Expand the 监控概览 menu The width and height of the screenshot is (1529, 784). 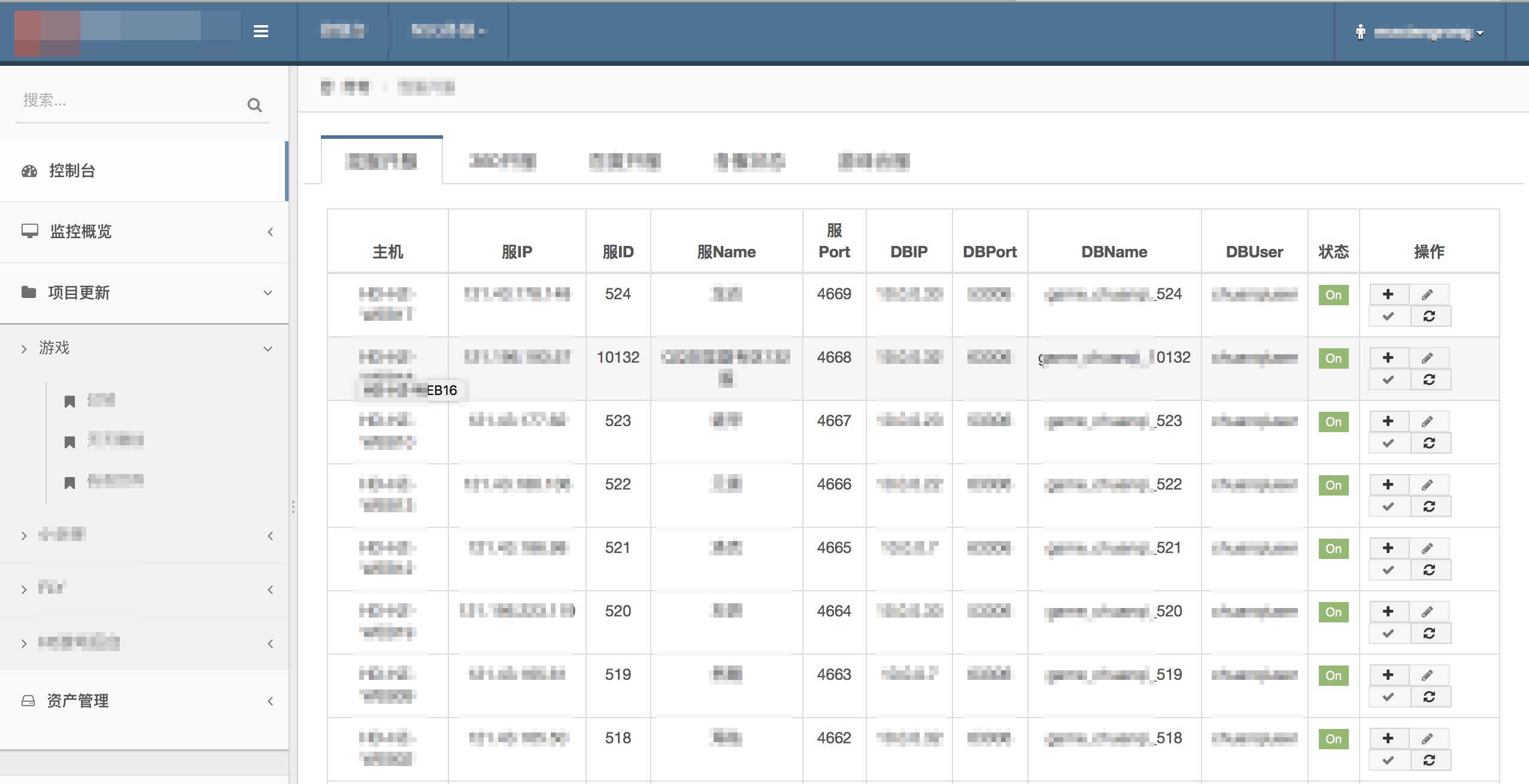click(x=144, y=232)
